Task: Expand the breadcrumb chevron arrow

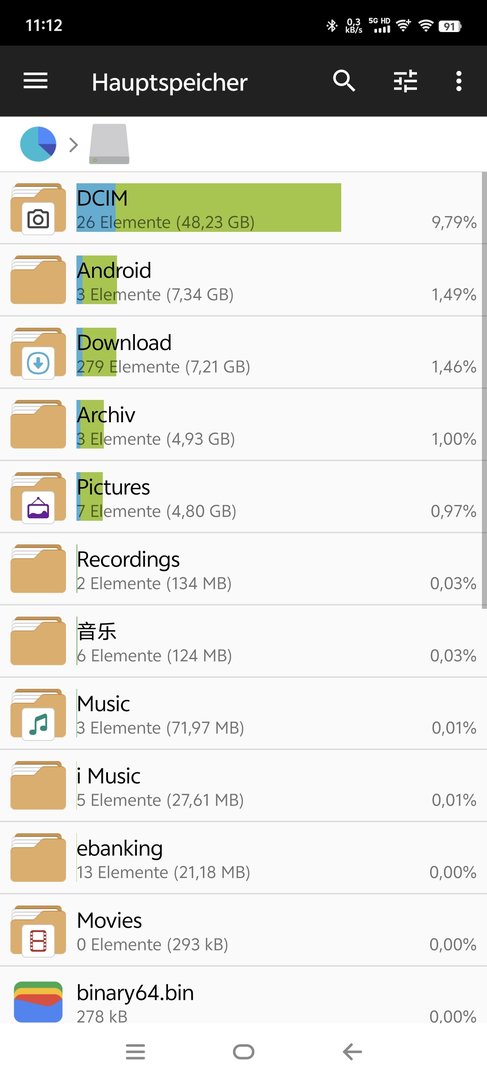Action: 74,145
